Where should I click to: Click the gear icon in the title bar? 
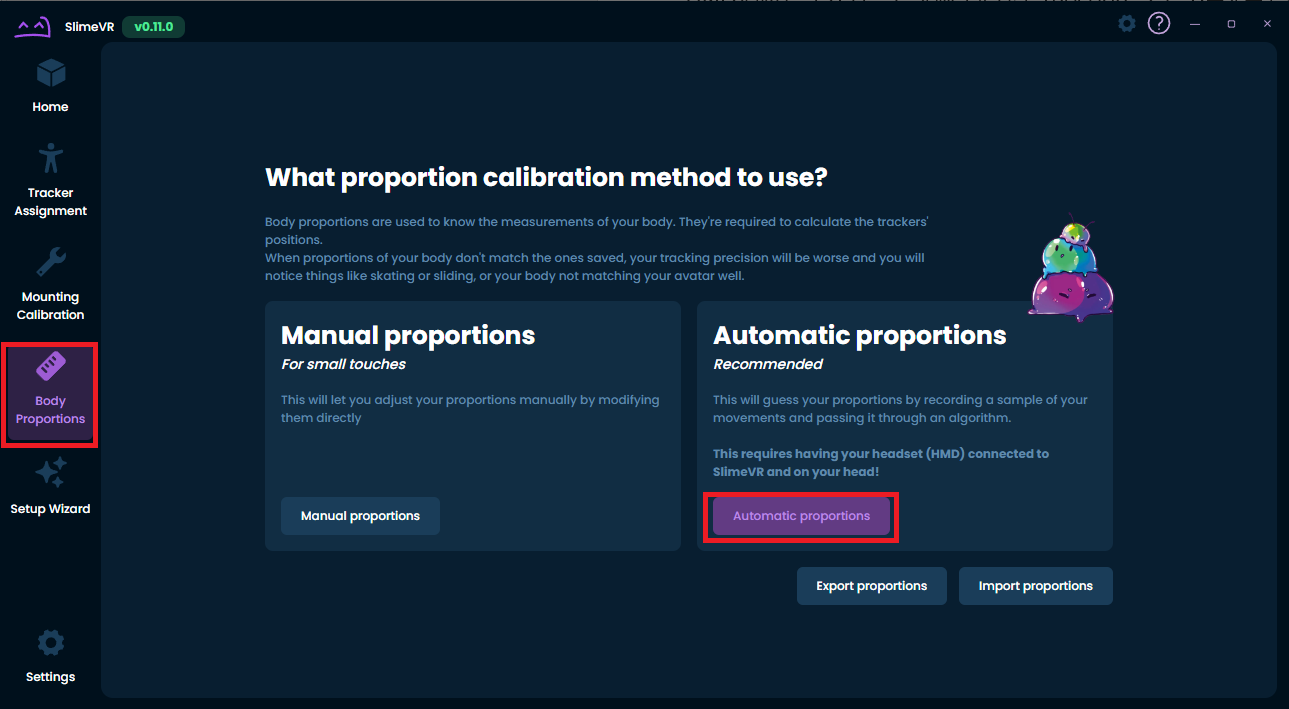[1127, 23]
